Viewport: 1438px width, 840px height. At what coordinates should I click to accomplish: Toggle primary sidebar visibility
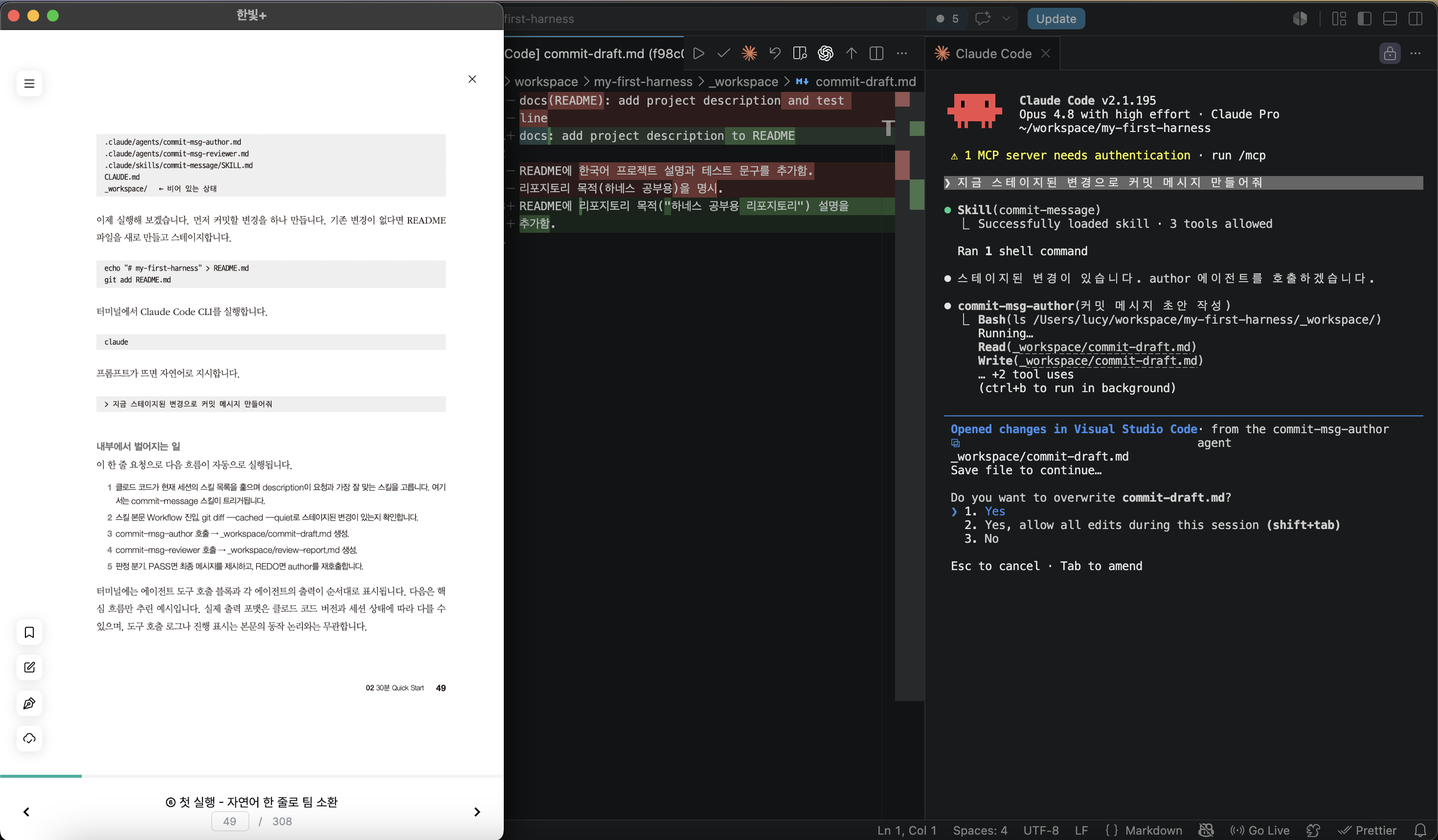1365,19
